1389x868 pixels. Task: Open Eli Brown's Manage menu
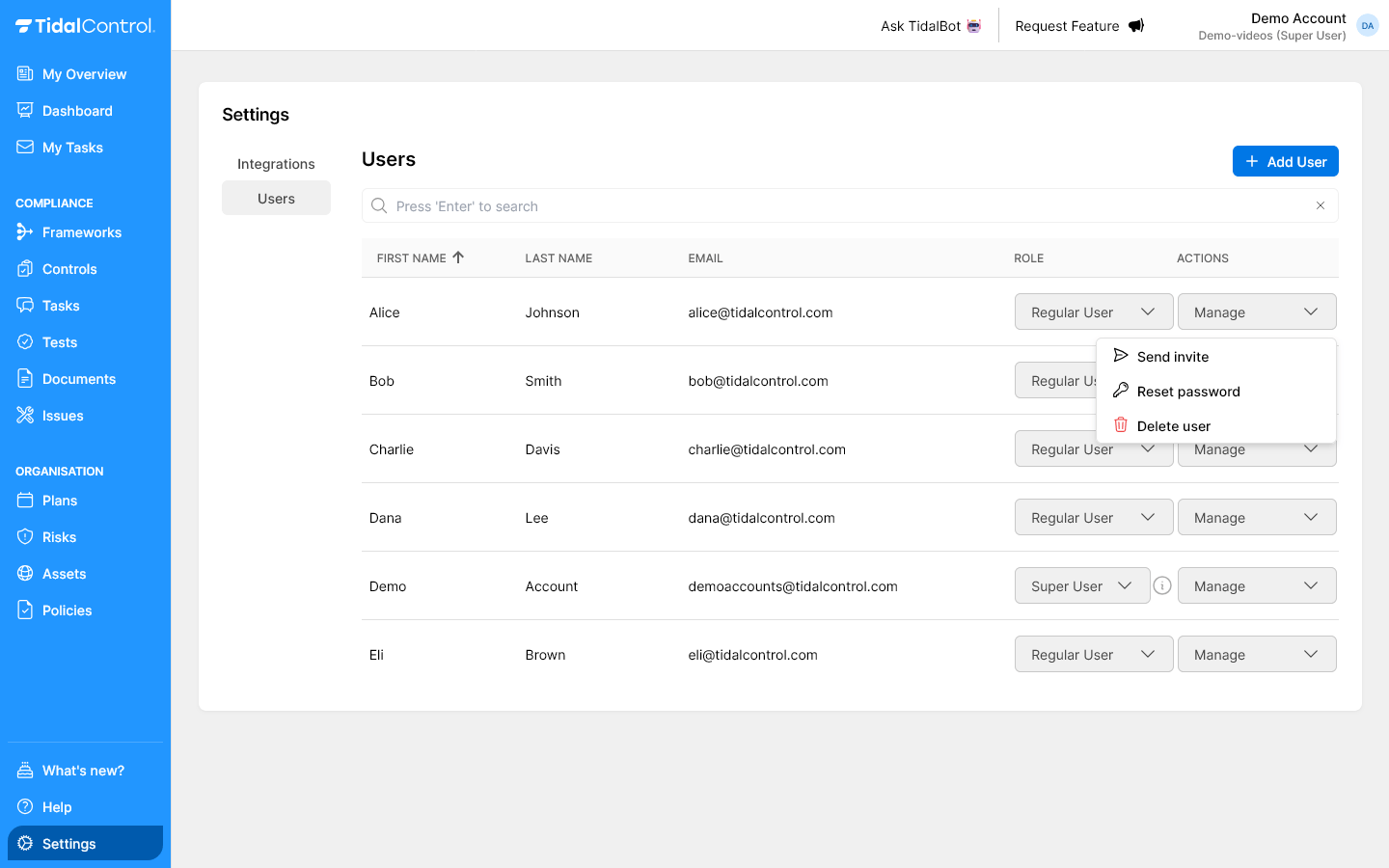click(1257, 654)
